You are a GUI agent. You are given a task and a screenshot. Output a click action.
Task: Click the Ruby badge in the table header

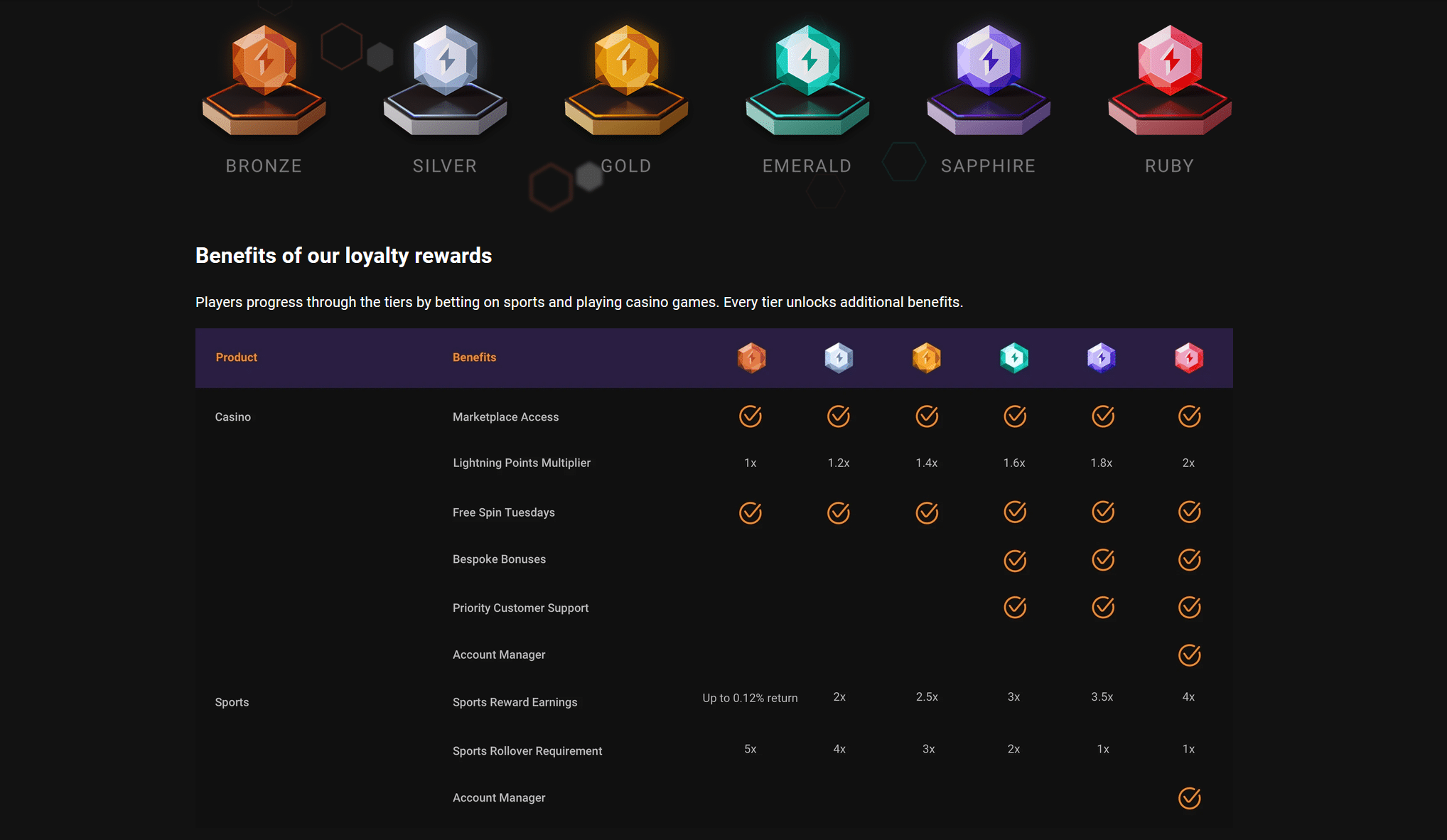[x=1189, y=358]
